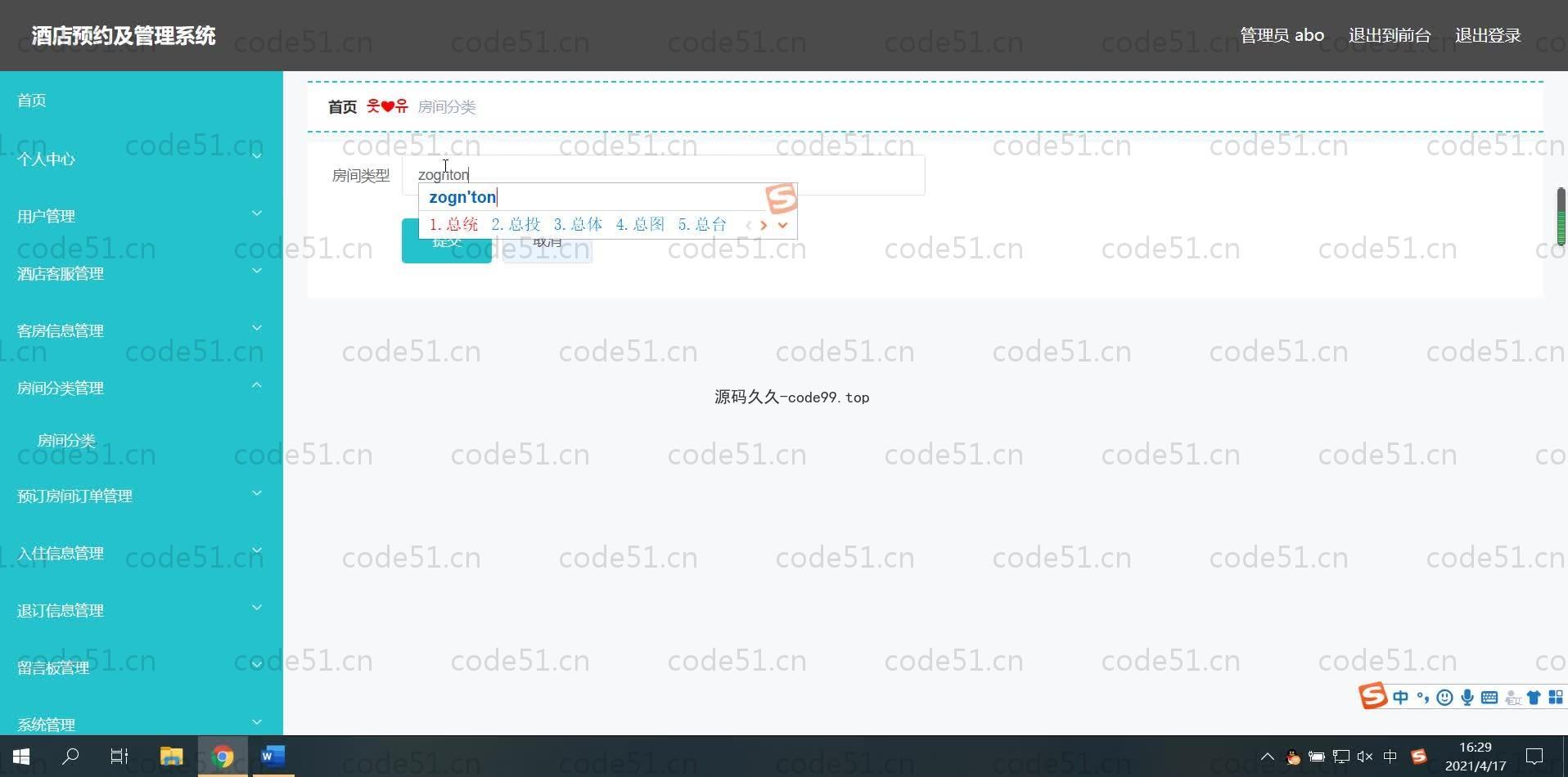Open Sogou skin shirt icon

pyautogui.click(x=1534, y=698)
